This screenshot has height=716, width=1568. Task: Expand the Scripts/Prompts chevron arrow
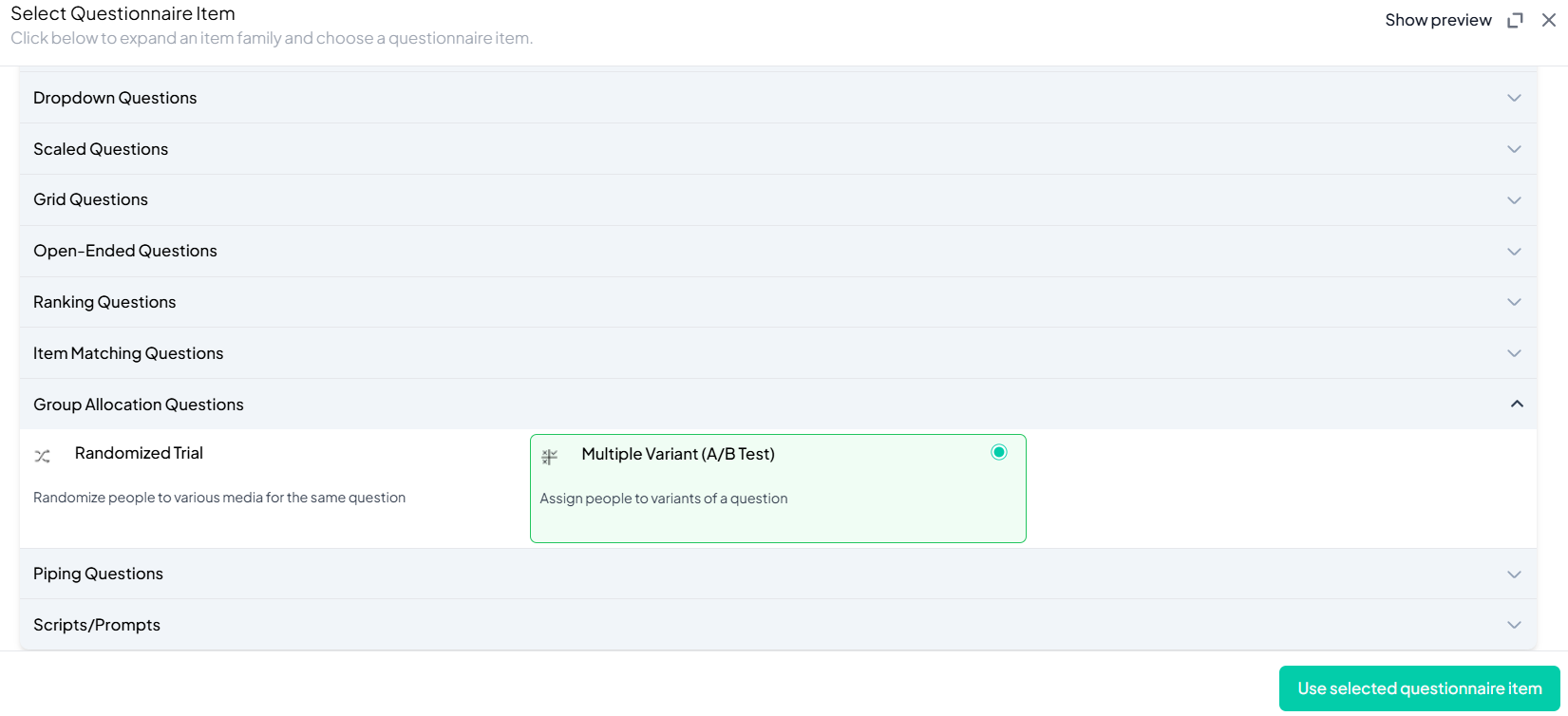point(1514,625)
